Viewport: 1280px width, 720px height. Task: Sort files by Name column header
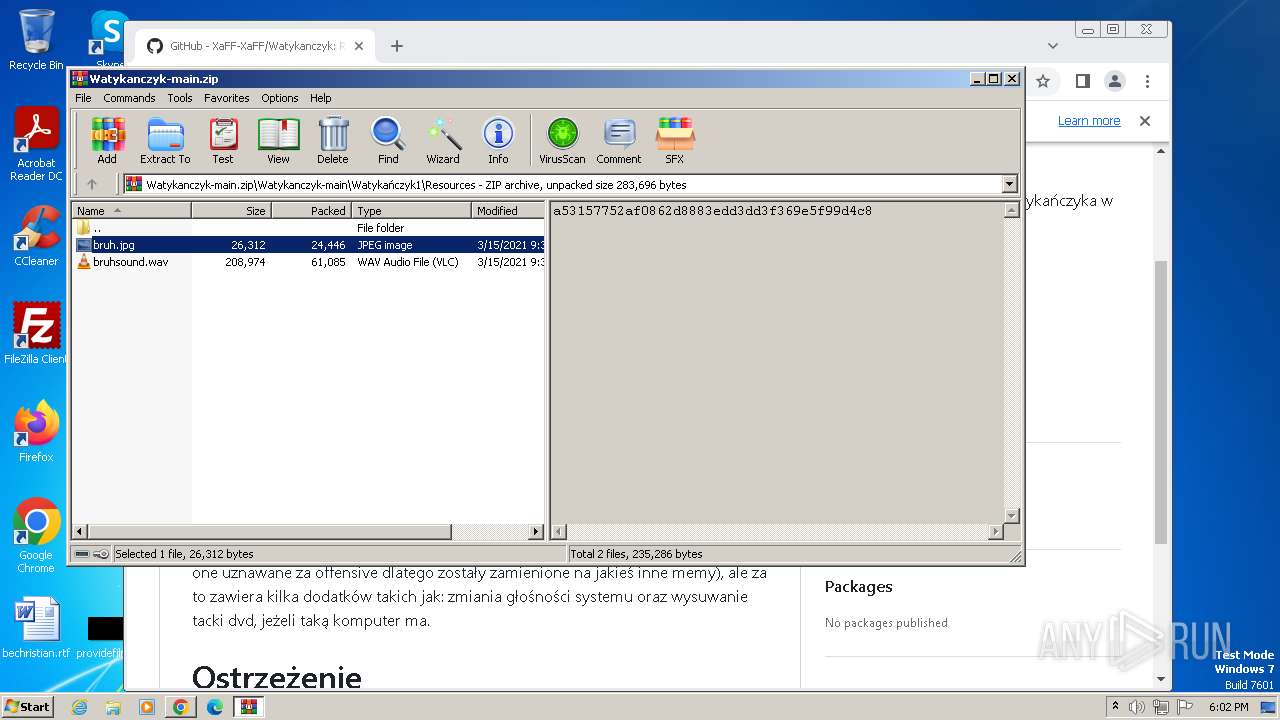click(131, 211)
